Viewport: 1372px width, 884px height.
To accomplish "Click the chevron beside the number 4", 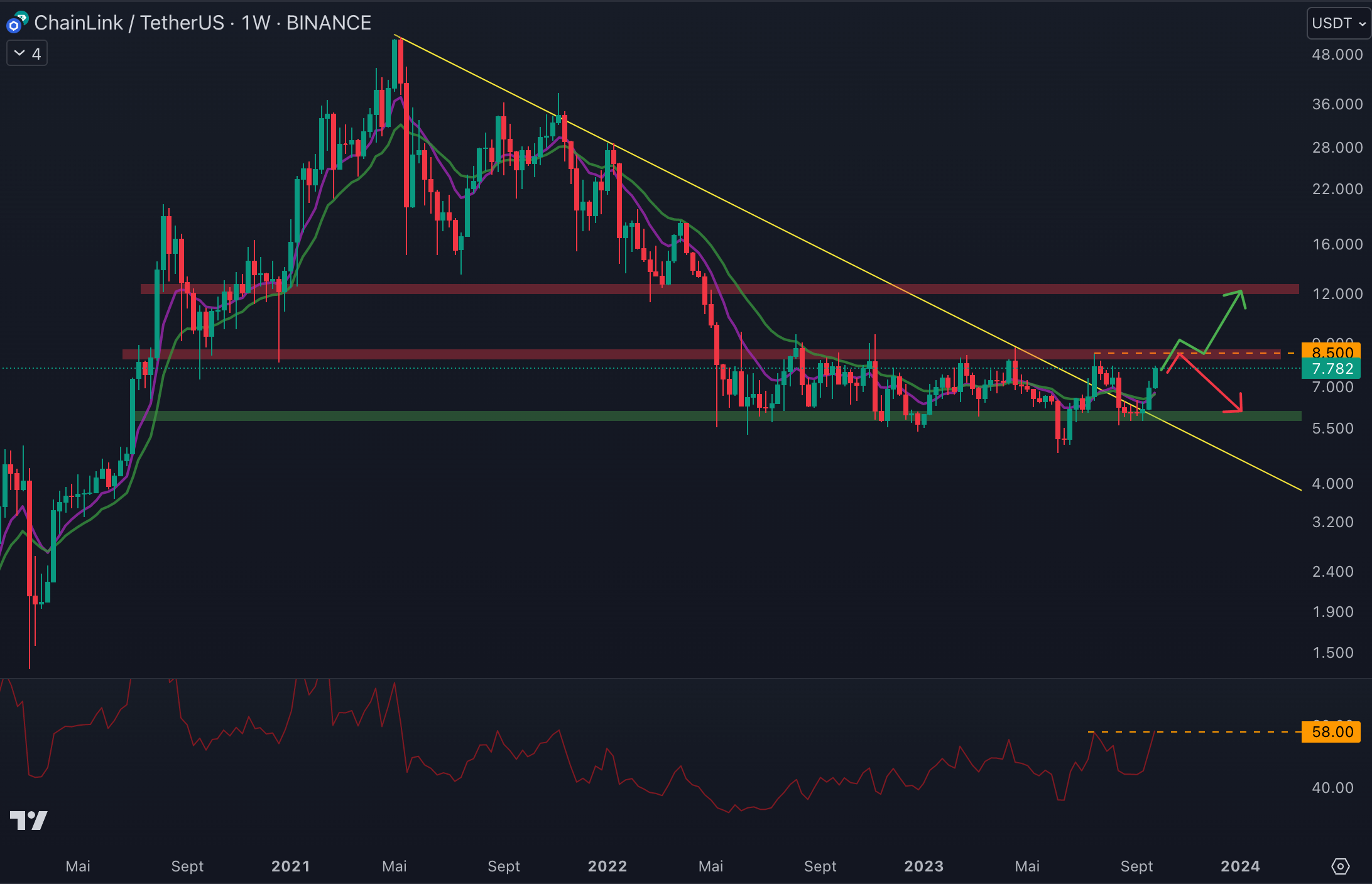I will pyautogui.click(x=19, y=54).
